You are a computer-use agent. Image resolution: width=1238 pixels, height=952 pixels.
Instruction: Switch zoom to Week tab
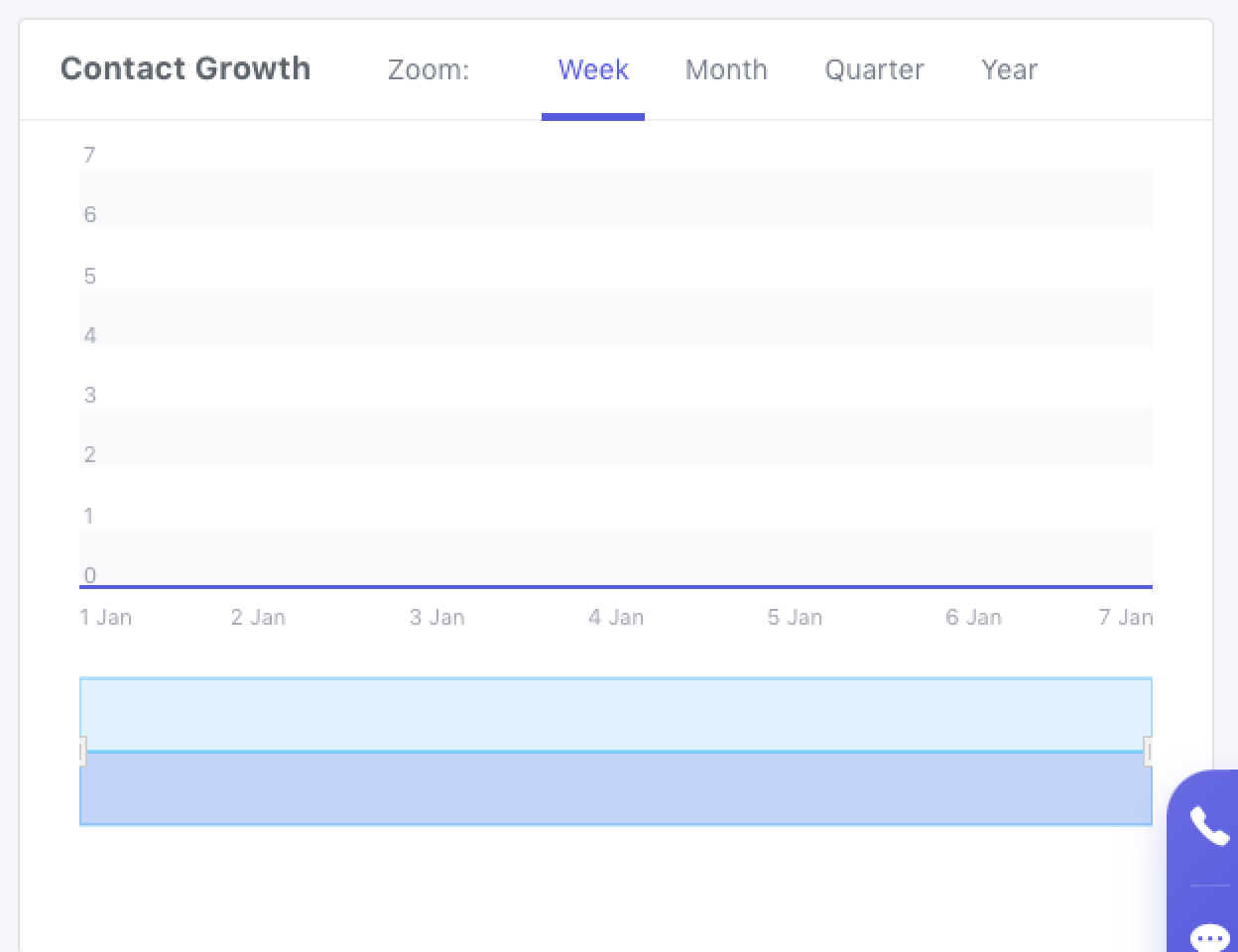pyautogui.click(x=593, y=70)
